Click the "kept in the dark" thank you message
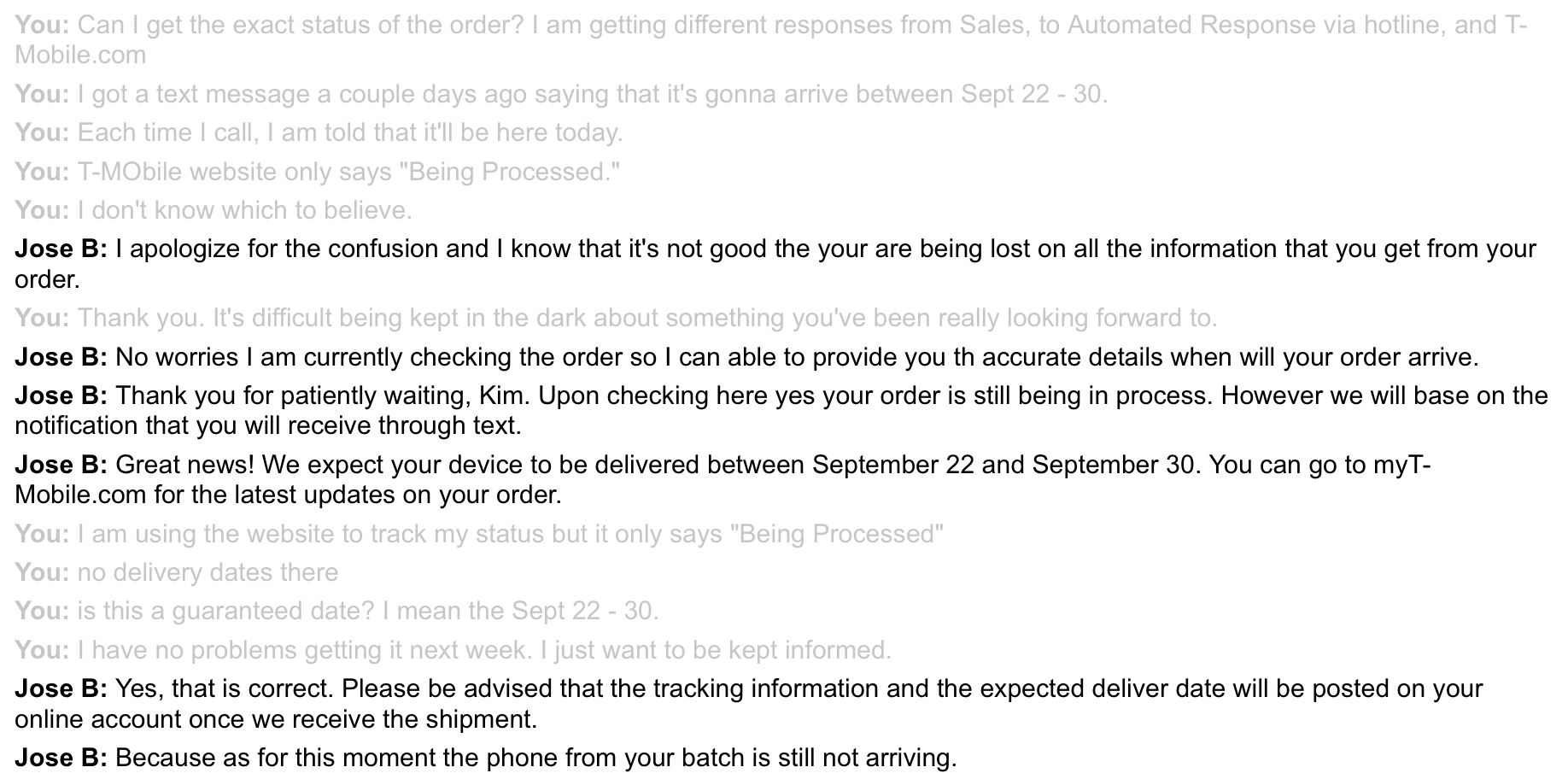The image size is (1568, 779). pos(616,318)
